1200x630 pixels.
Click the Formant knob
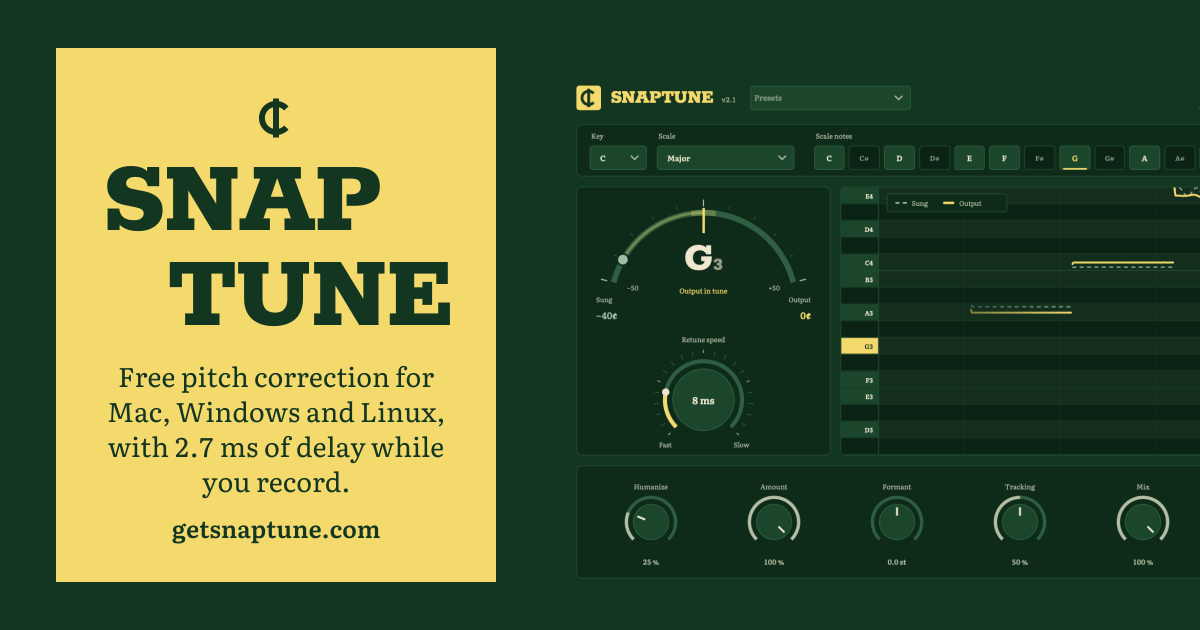[897, 522]
